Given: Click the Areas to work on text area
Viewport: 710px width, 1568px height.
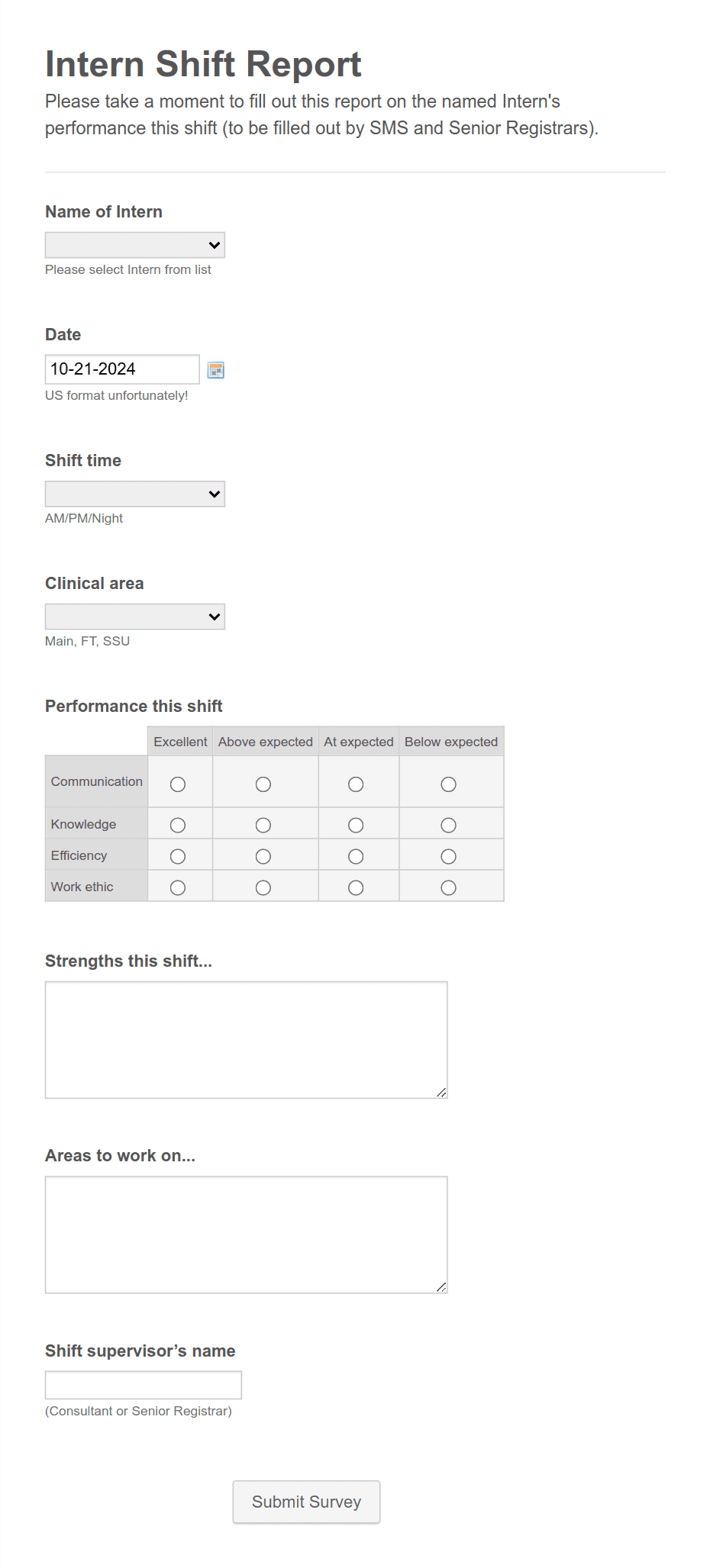Looking at the screenshot, I should (246, 1232).
